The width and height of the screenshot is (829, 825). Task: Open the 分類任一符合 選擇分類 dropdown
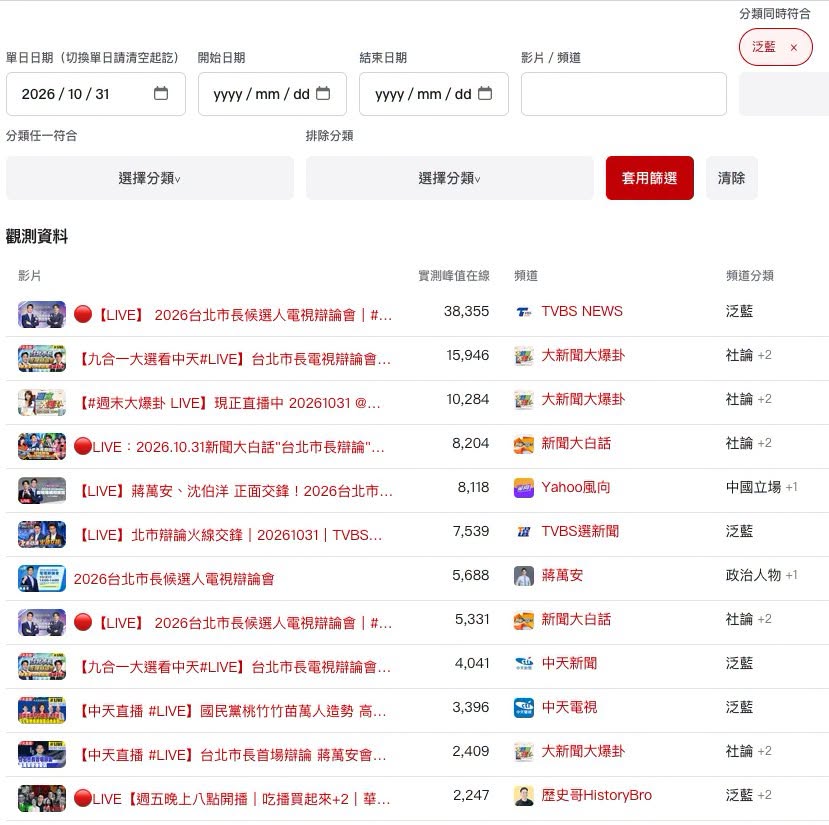[x=150, y=178]
